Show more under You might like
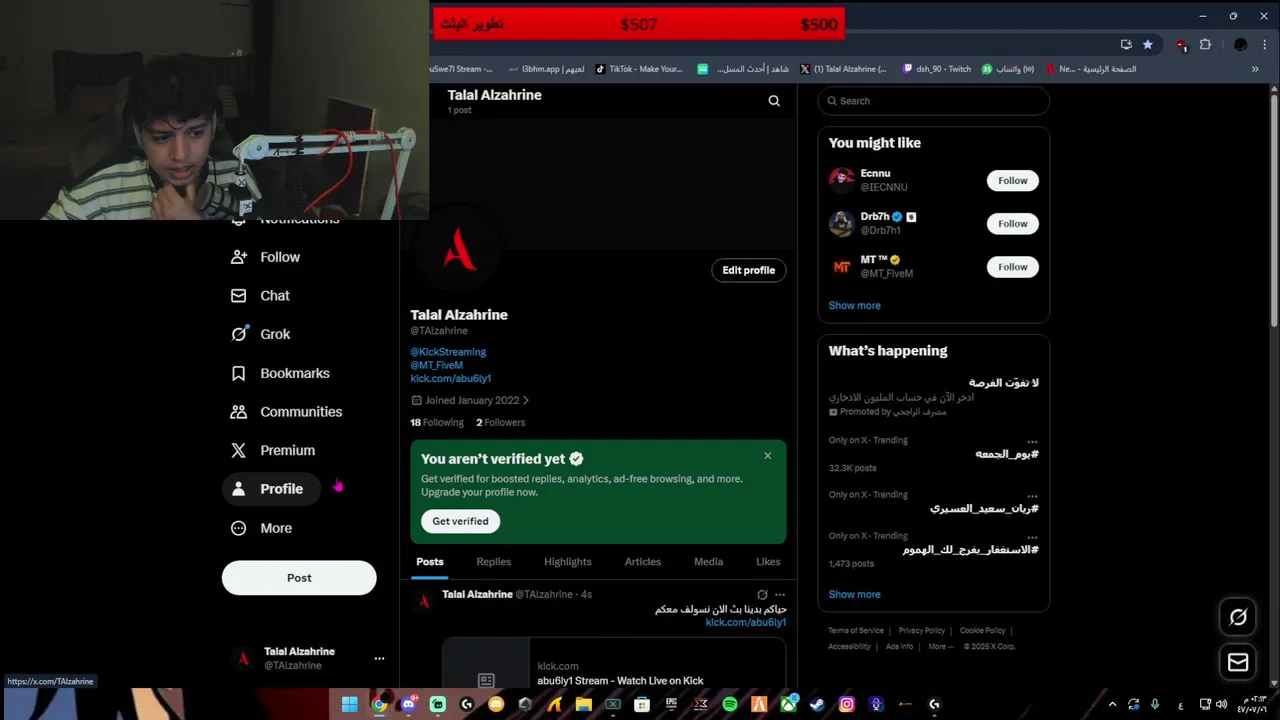1280x720 pixels. point(855,306)
